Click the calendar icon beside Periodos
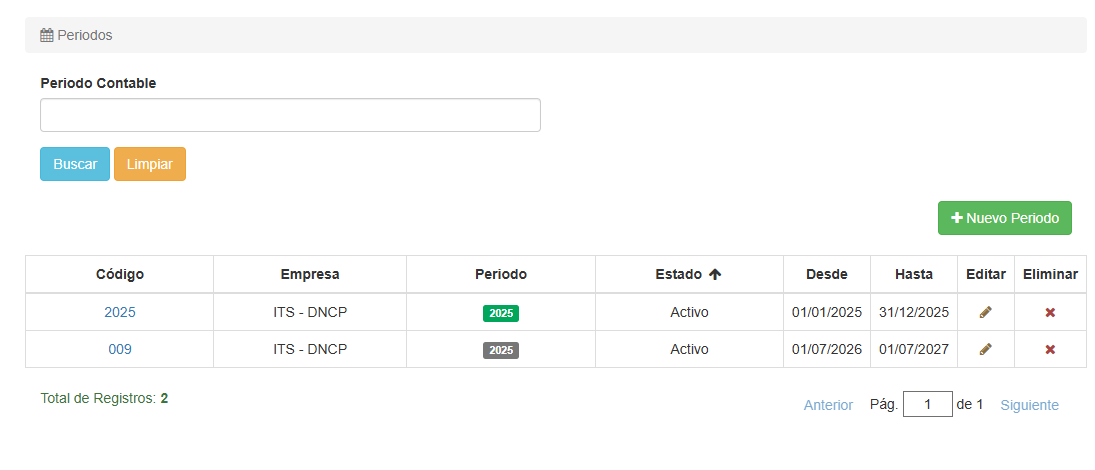The width and height of the screenshot is (1095, 470). pyautogui.click(x=46, y=35)
